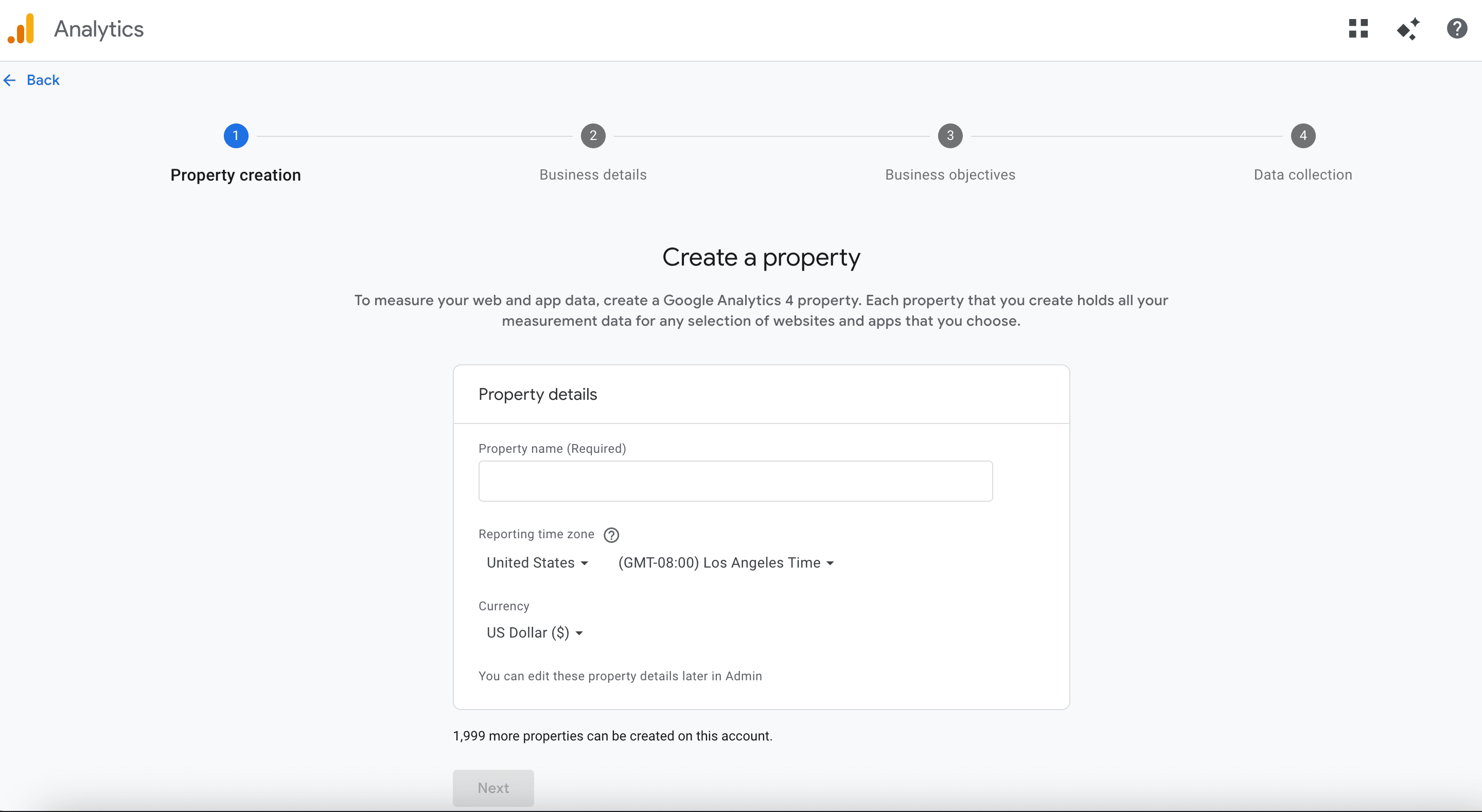Screen dimensions: 1482x812
Task: Click the step 4 circle icon
Action: click(1302, 136)
